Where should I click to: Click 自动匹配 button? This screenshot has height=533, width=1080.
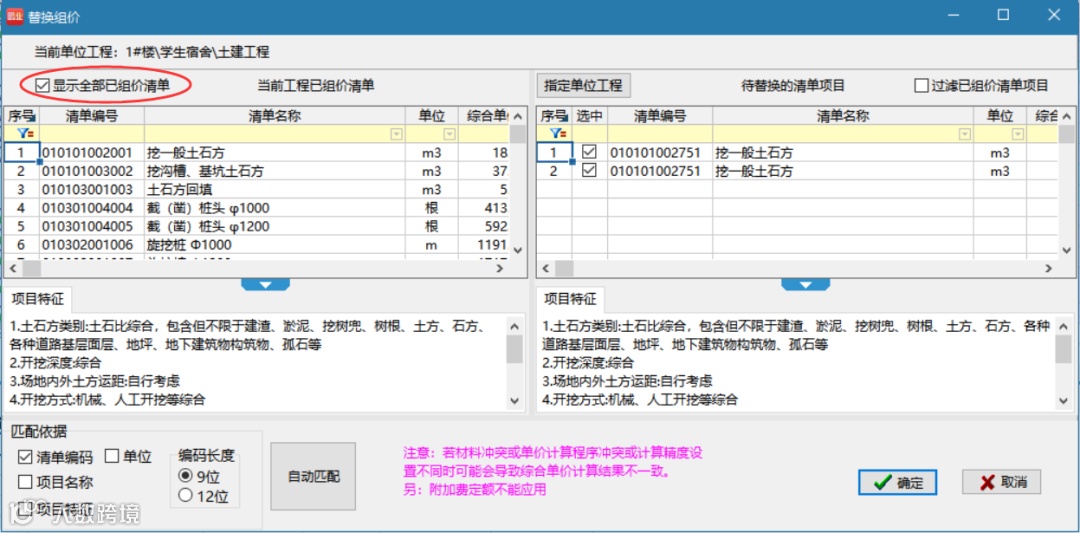coord(313,477)
